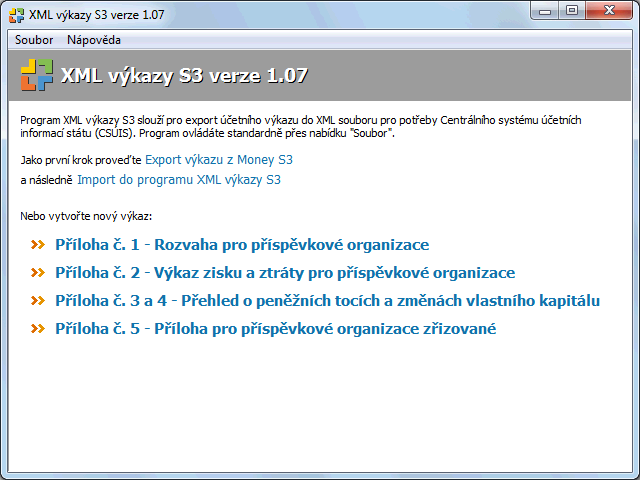Click the resize grip in the window corner
Viewport: 640px width, 480px height.
pos(631,471)
